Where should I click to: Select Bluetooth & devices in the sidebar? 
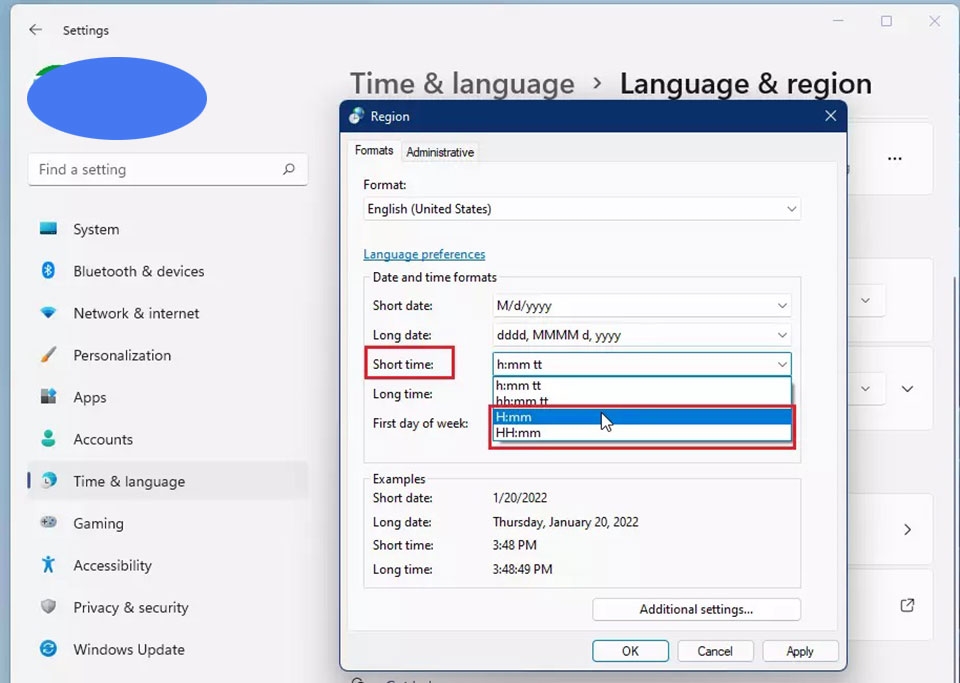point(138,271)
